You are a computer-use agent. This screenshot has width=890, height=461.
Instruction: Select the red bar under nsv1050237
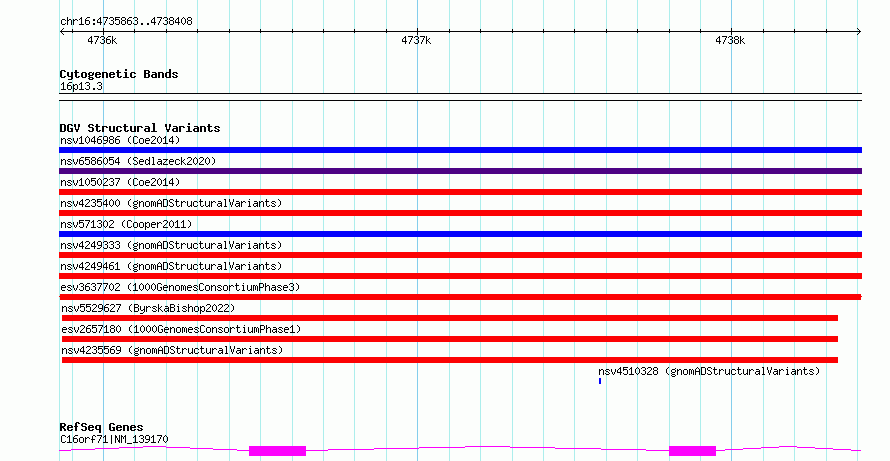coord(460,192)
